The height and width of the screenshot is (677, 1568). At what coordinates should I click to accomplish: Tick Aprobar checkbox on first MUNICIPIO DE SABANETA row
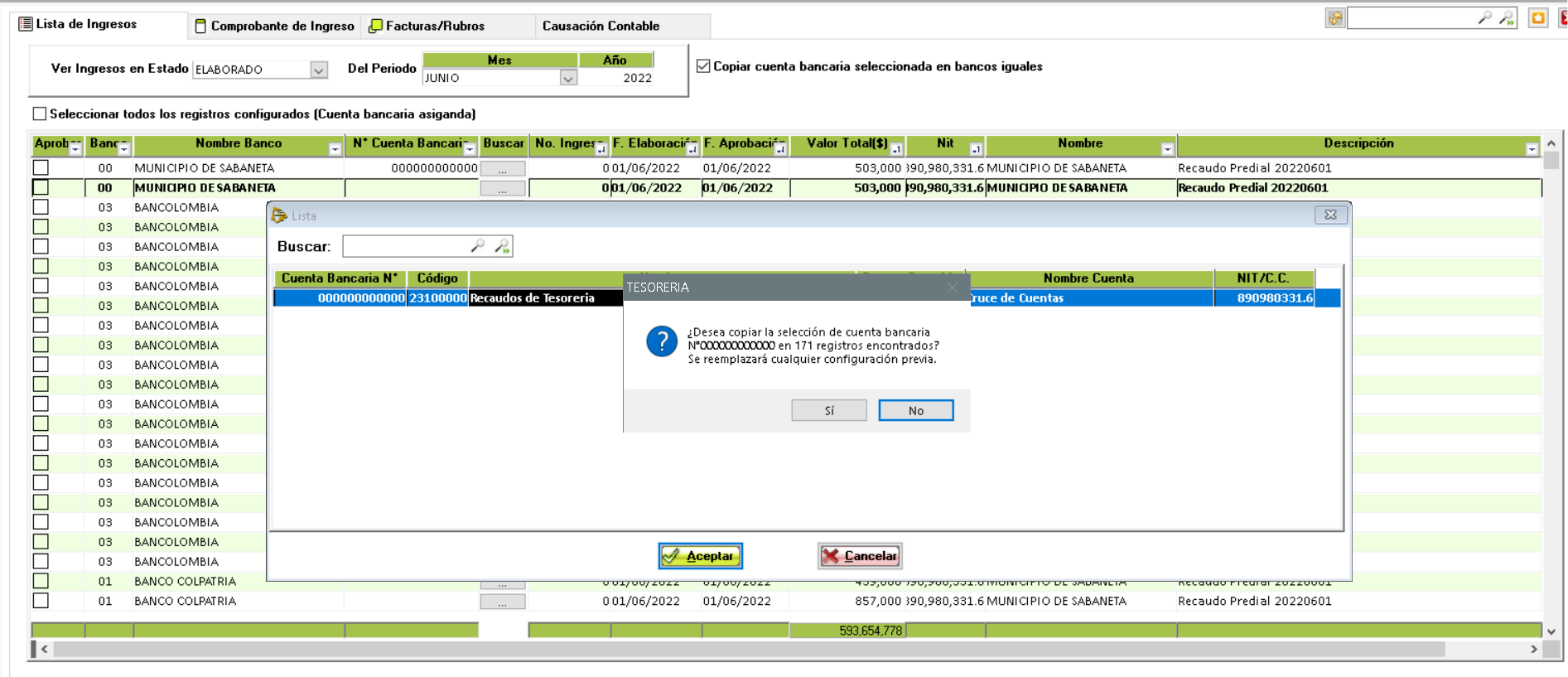(41, 167)
